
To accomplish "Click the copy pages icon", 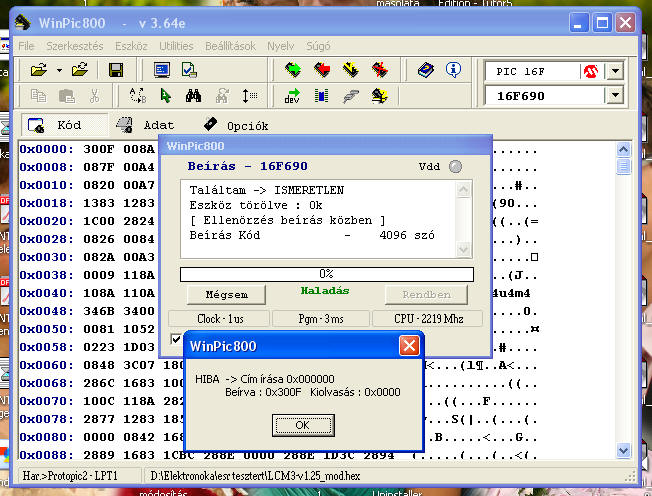I will click(39, 96).
